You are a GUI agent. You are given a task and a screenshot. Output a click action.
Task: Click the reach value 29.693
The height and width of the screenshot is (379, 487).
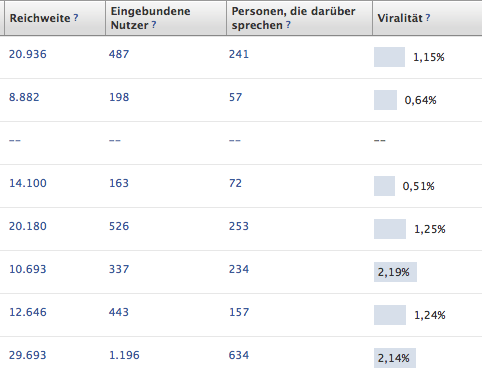click(28, 355)
